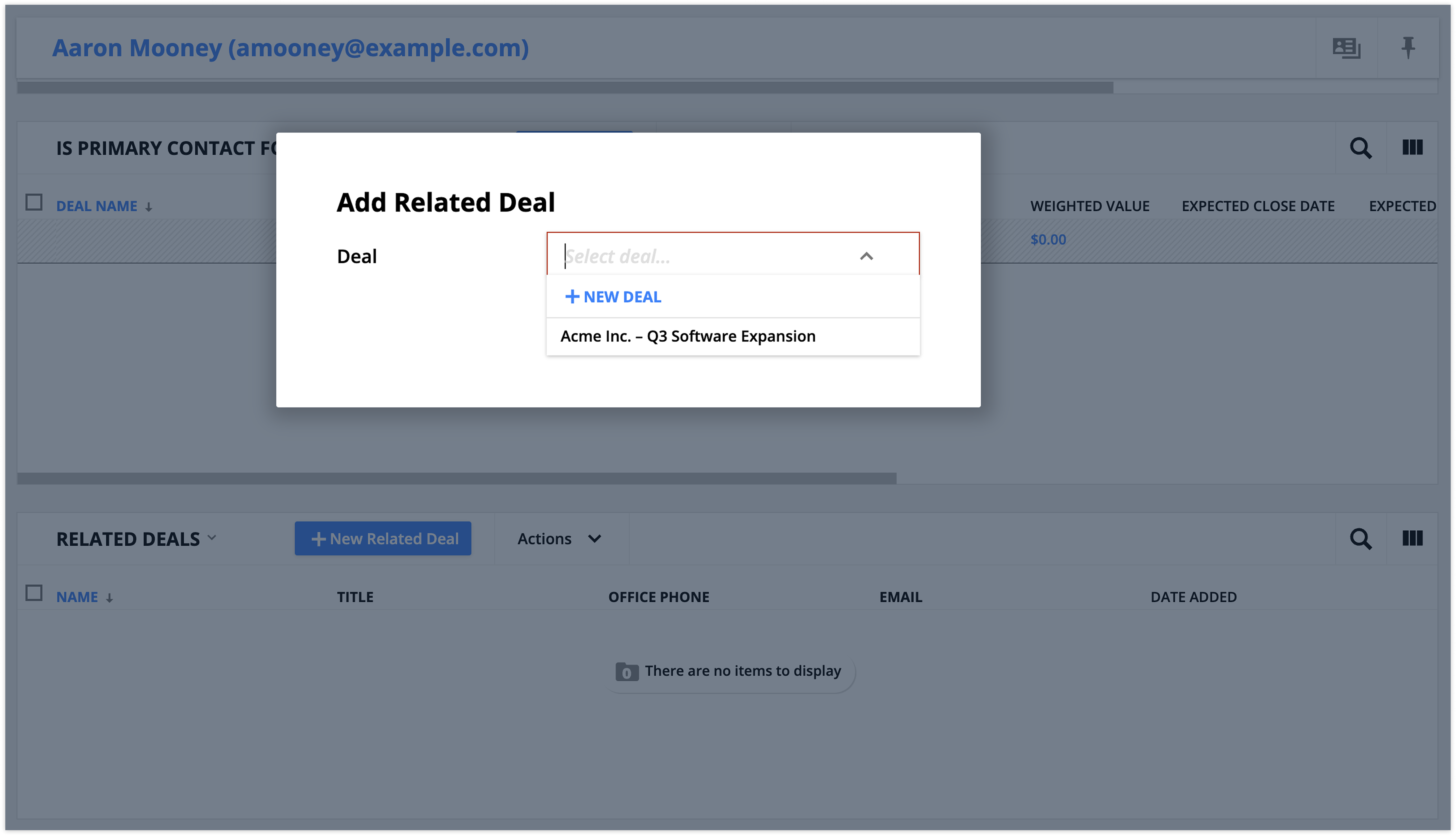This screenshot has height=836, width=1456.
Task: Tick select-all checkbox beside Deal Name
Action: tap(34, 202)
